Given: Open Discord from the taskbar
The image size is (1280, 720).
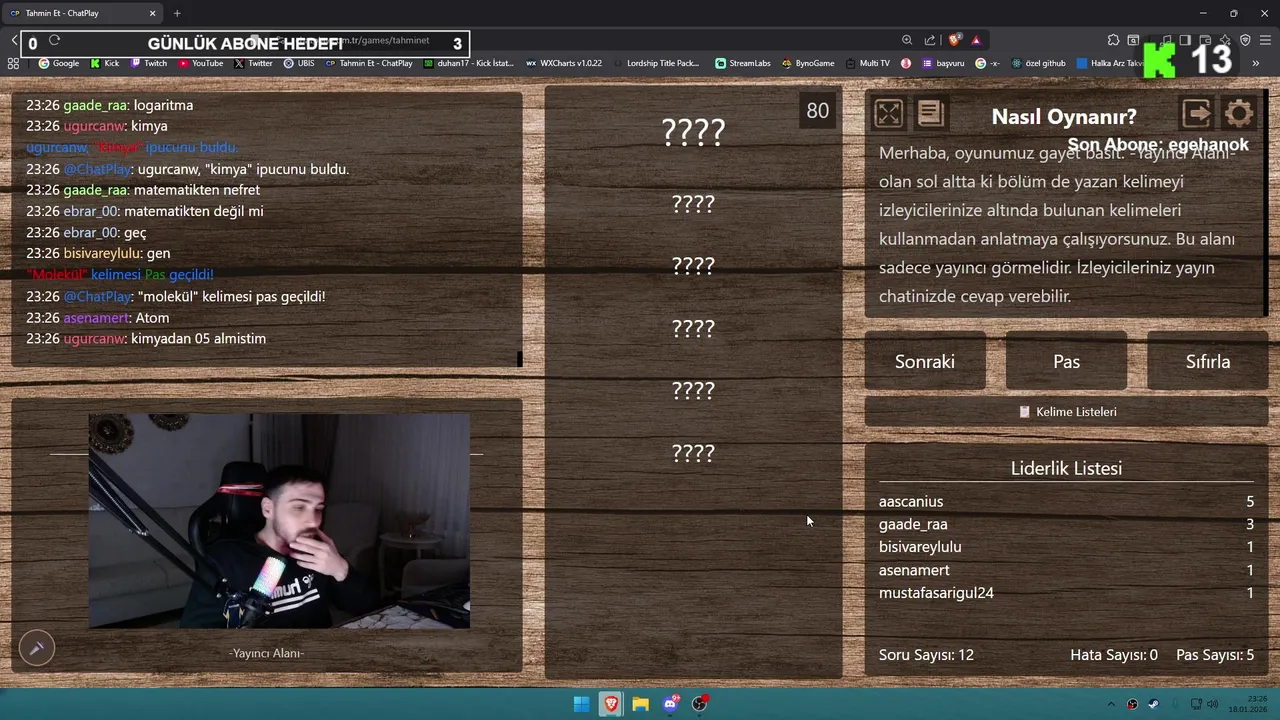Looking at the screenshot, I should coord(670,704).
